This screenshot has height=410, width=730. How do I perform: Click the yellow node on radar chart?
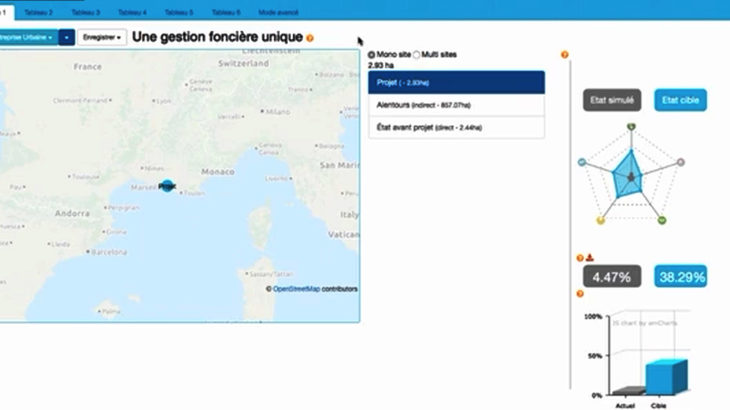pyautogui.click(x=601, y=220)
